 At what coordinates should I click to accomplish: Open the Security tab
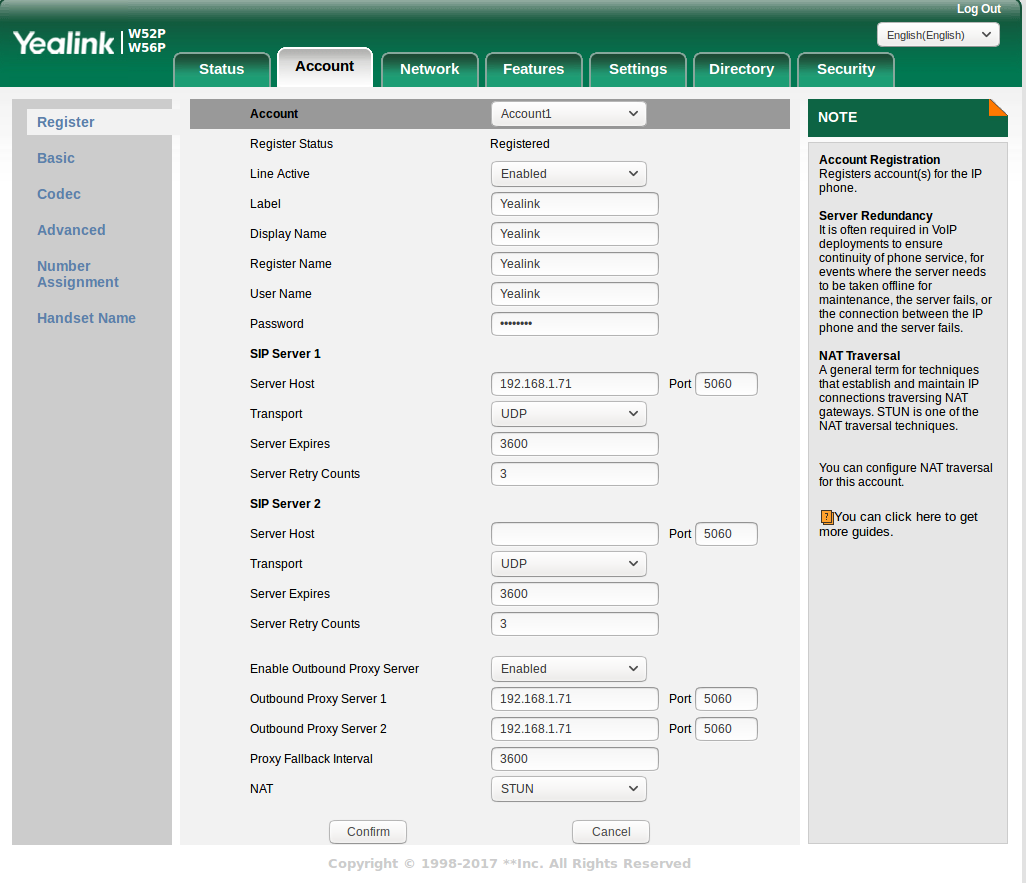tap(845, 69)
